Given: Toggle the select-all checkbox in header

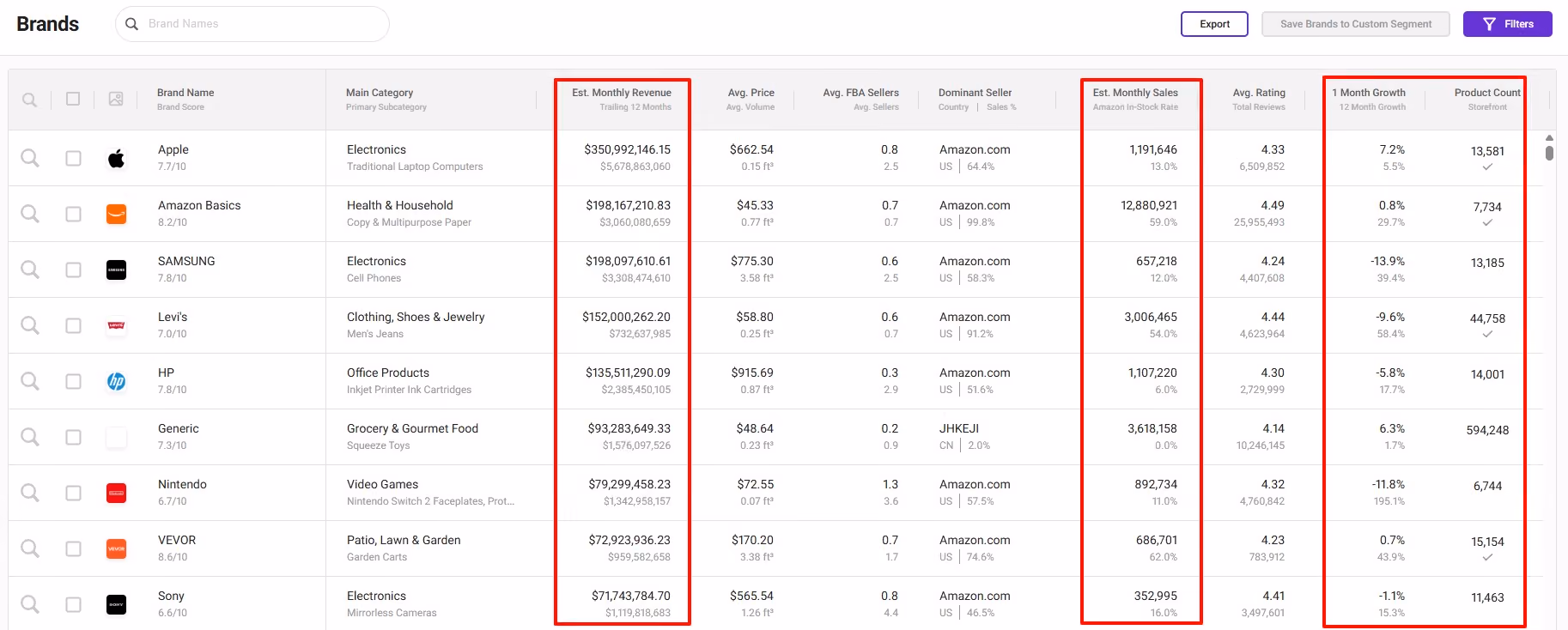Looking at the screenshot, I should click(73, 99).
